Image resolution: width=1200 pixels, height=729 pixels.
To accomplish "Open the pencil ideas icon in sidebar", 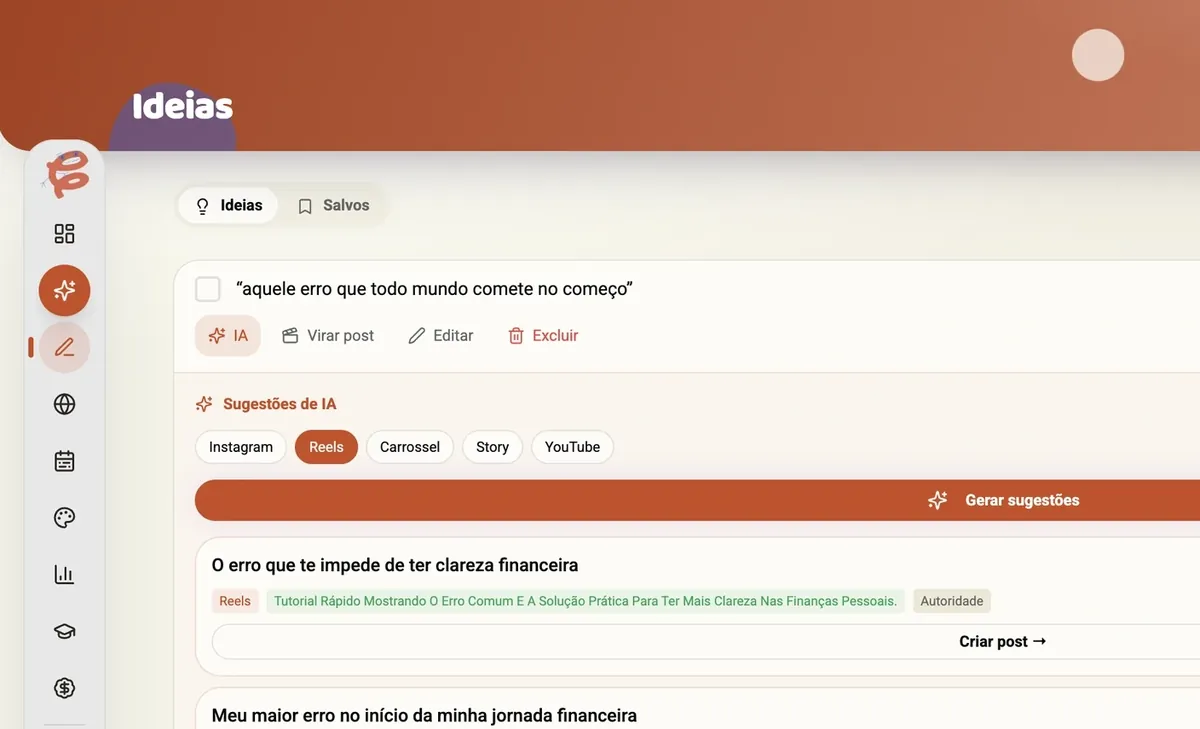I will coord(64,348).
